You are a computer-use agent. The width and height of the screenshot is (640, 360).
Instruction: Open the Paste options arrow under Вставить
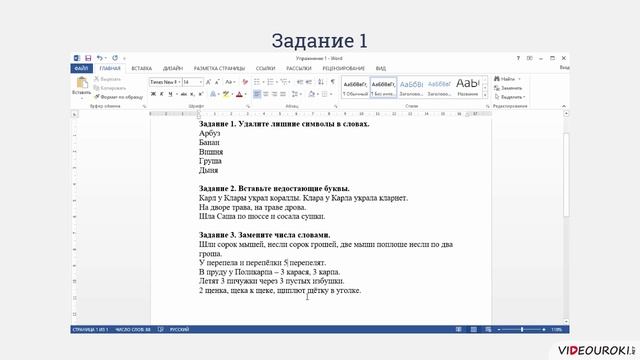point(82,98)
